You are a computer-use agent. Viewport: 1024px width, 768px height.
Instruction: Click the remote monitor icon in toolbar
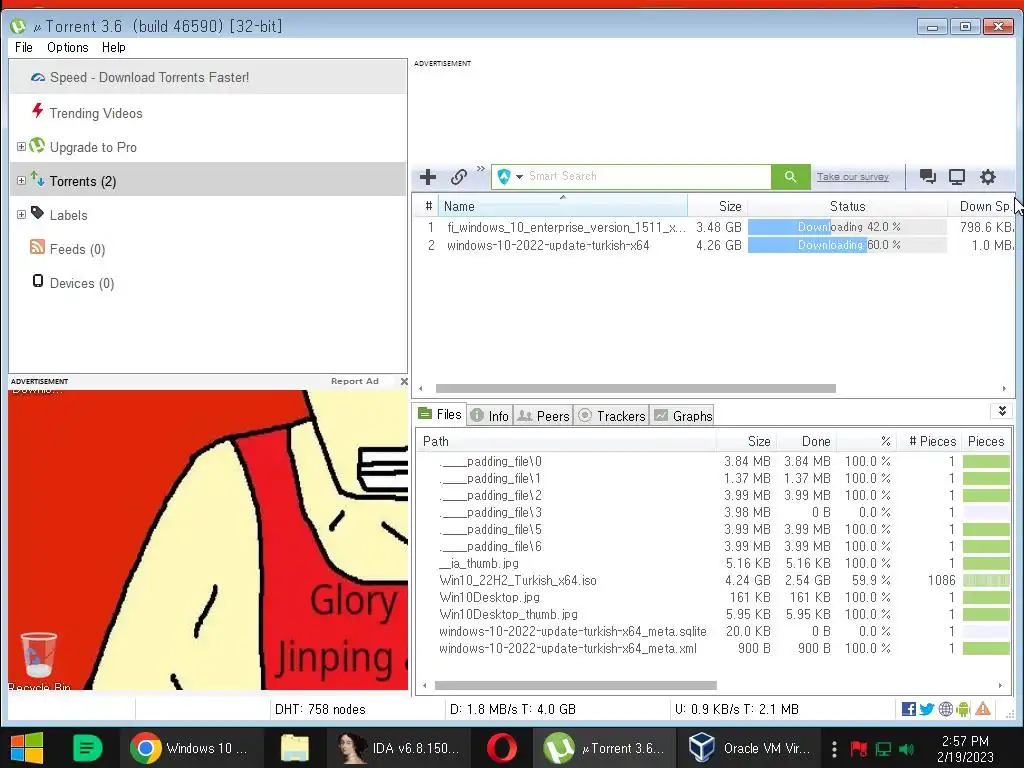click(957, 176)
